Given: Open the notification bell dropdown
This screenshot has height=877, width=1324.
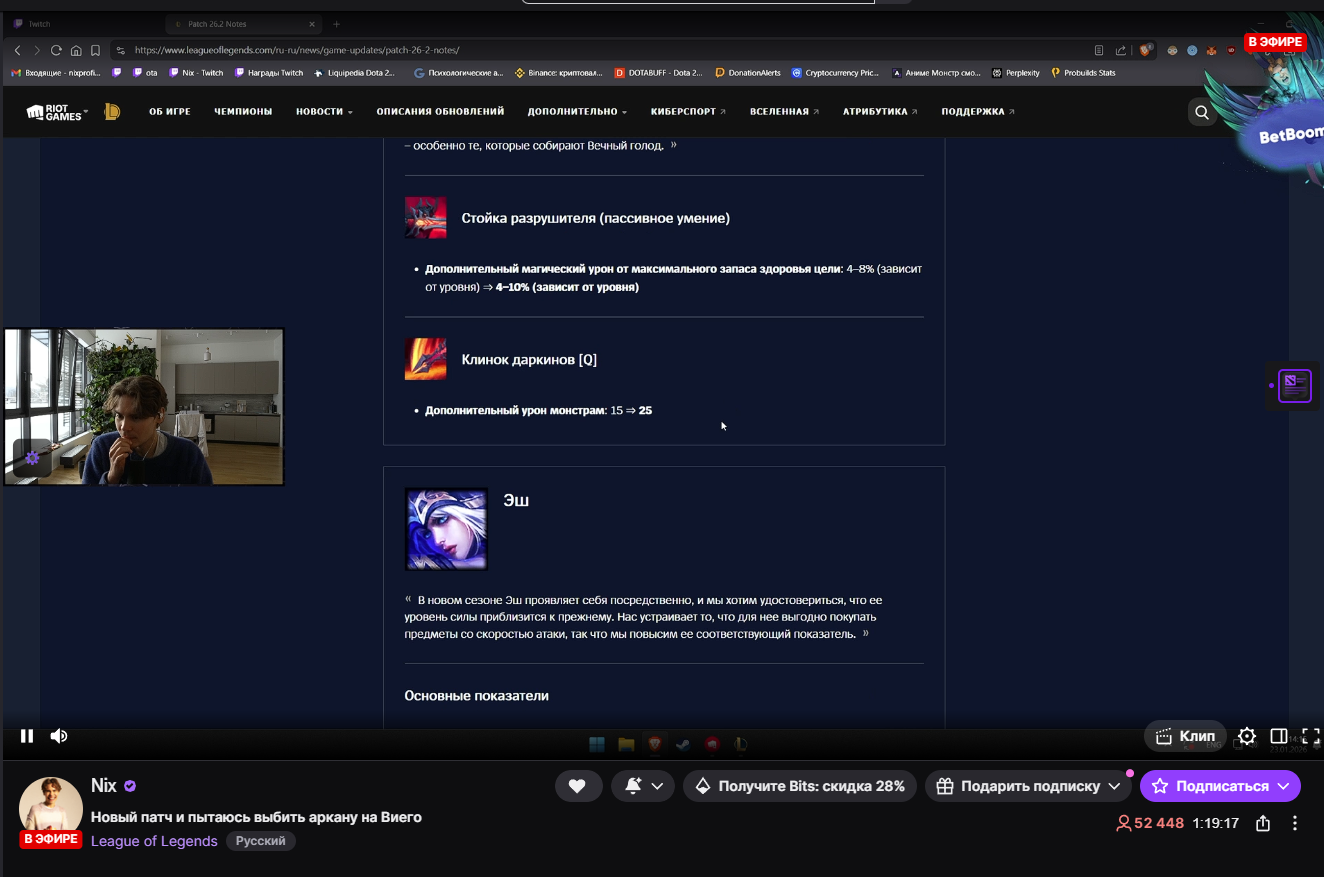Looking at the screenshot, I should pos(643,786).
